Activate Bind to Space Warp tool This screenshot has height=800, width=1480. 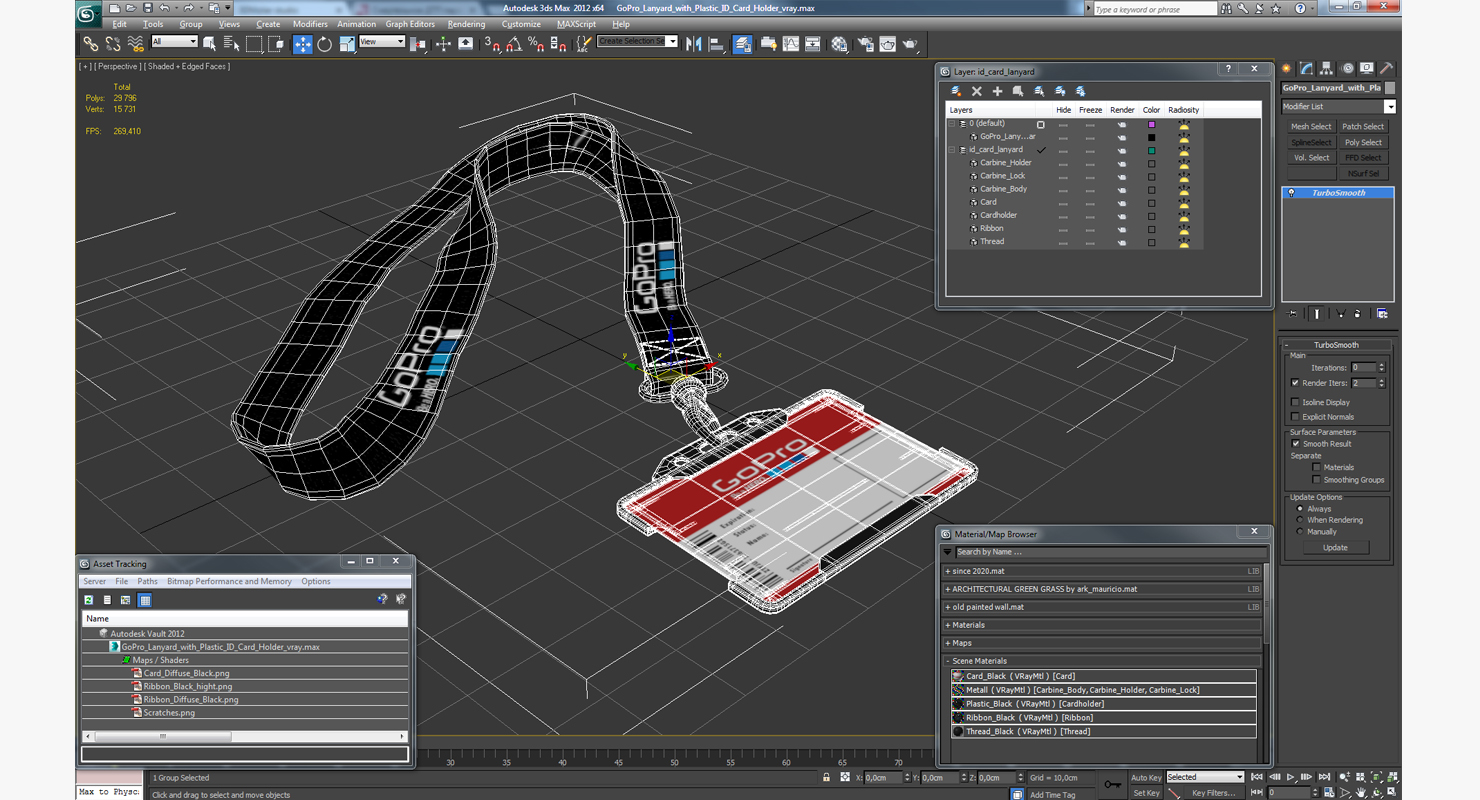pos(136,44)
